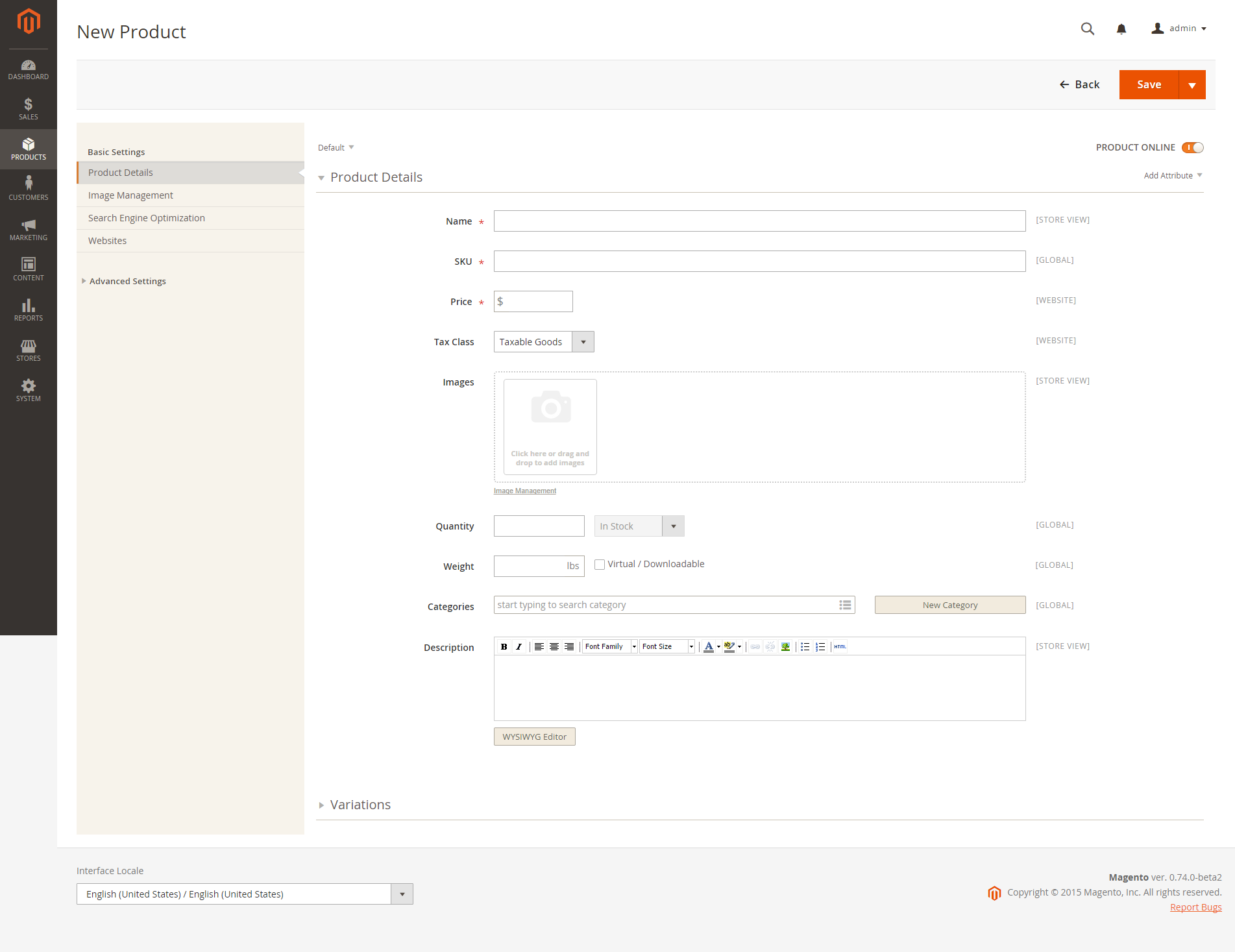1235x952 pixels.
Task: Open notifications bell
Action: 1121,29
